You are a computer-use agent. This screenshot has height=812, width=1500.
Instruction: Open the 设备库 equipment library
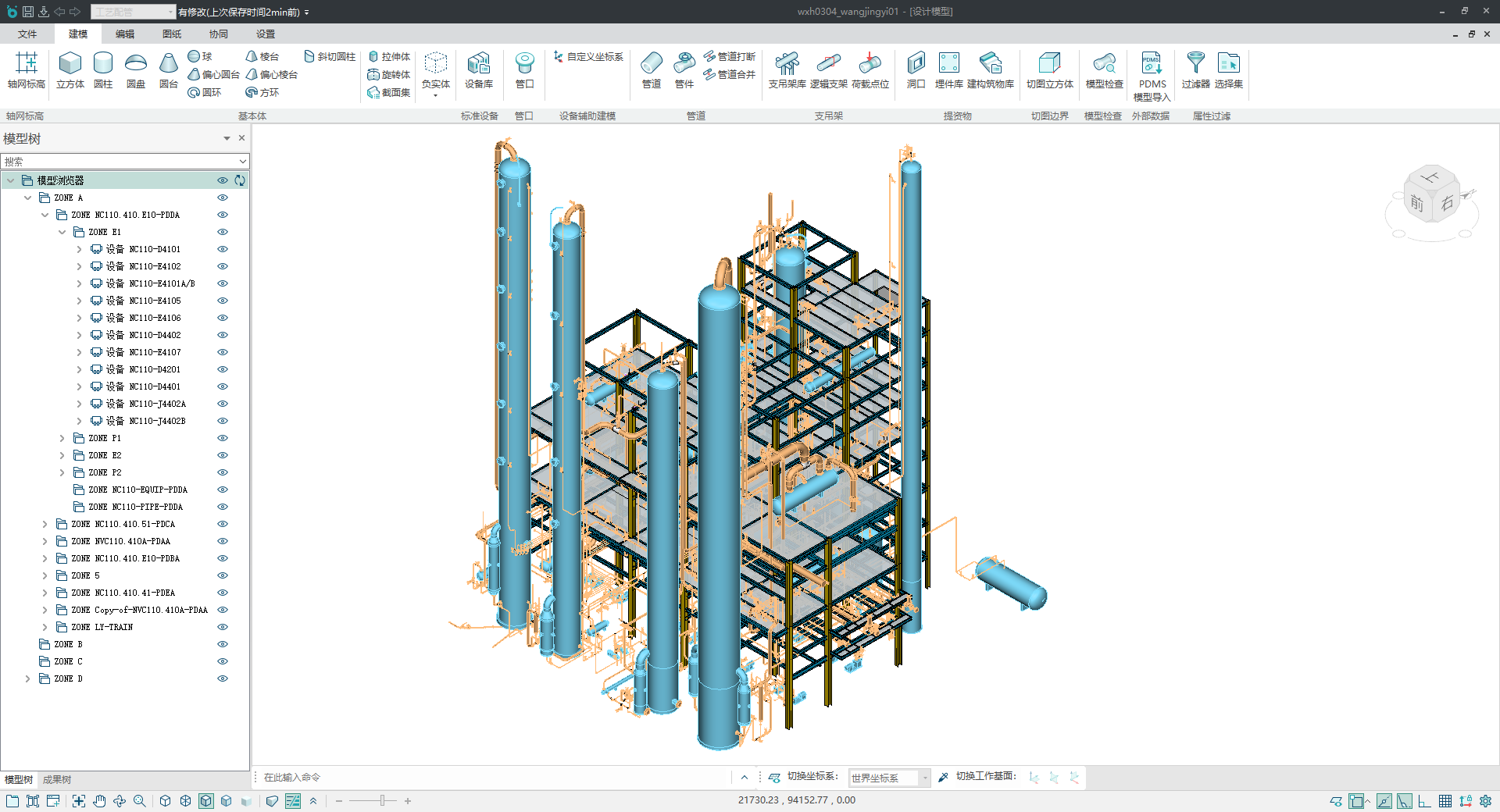click(x=478, y=69)
